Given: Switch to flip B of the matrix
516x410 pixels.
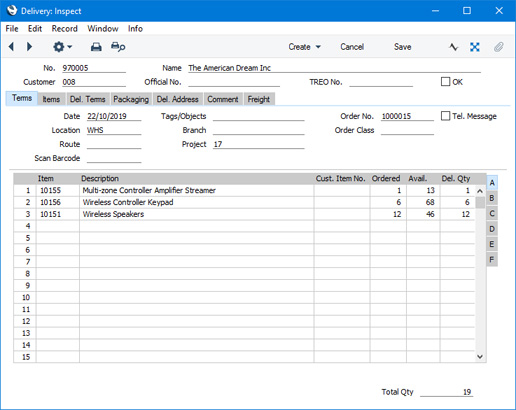Looking at the screenshot, I should 492,198.
